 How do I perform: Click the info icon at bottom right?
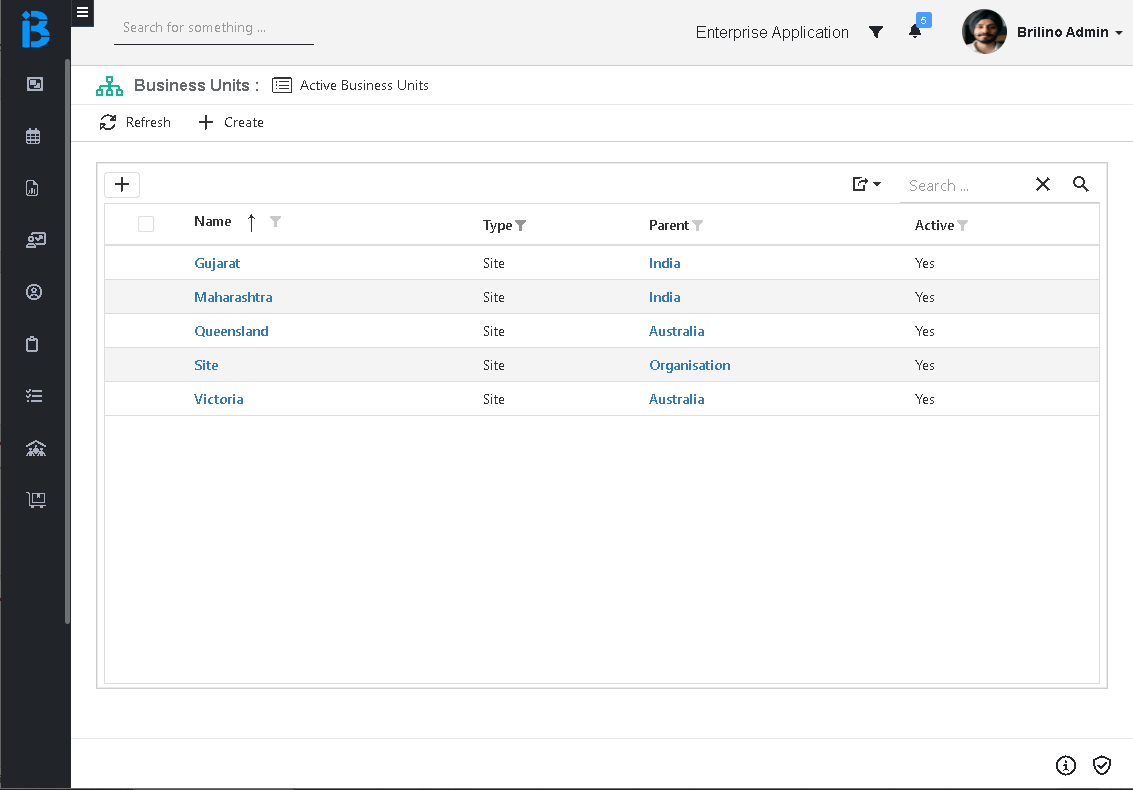pos(1066,765)
